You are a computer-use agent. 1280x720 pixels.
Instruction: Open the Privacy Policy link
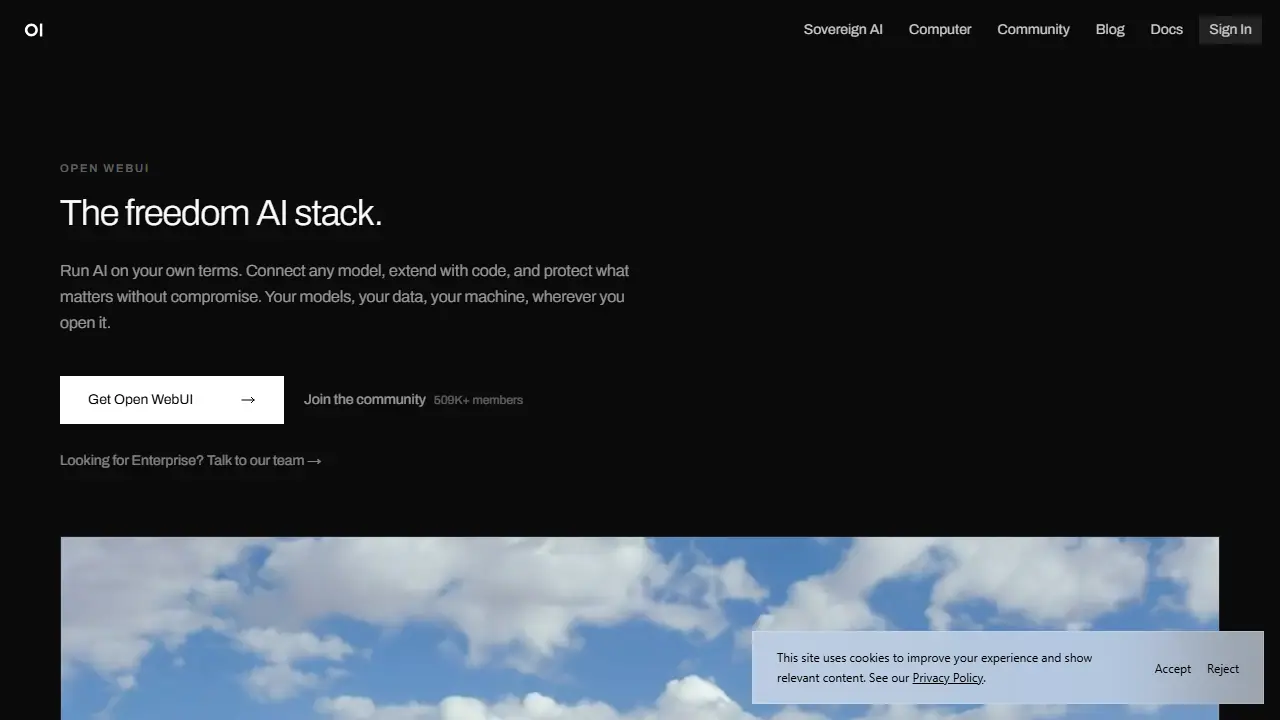pos(948,678)
